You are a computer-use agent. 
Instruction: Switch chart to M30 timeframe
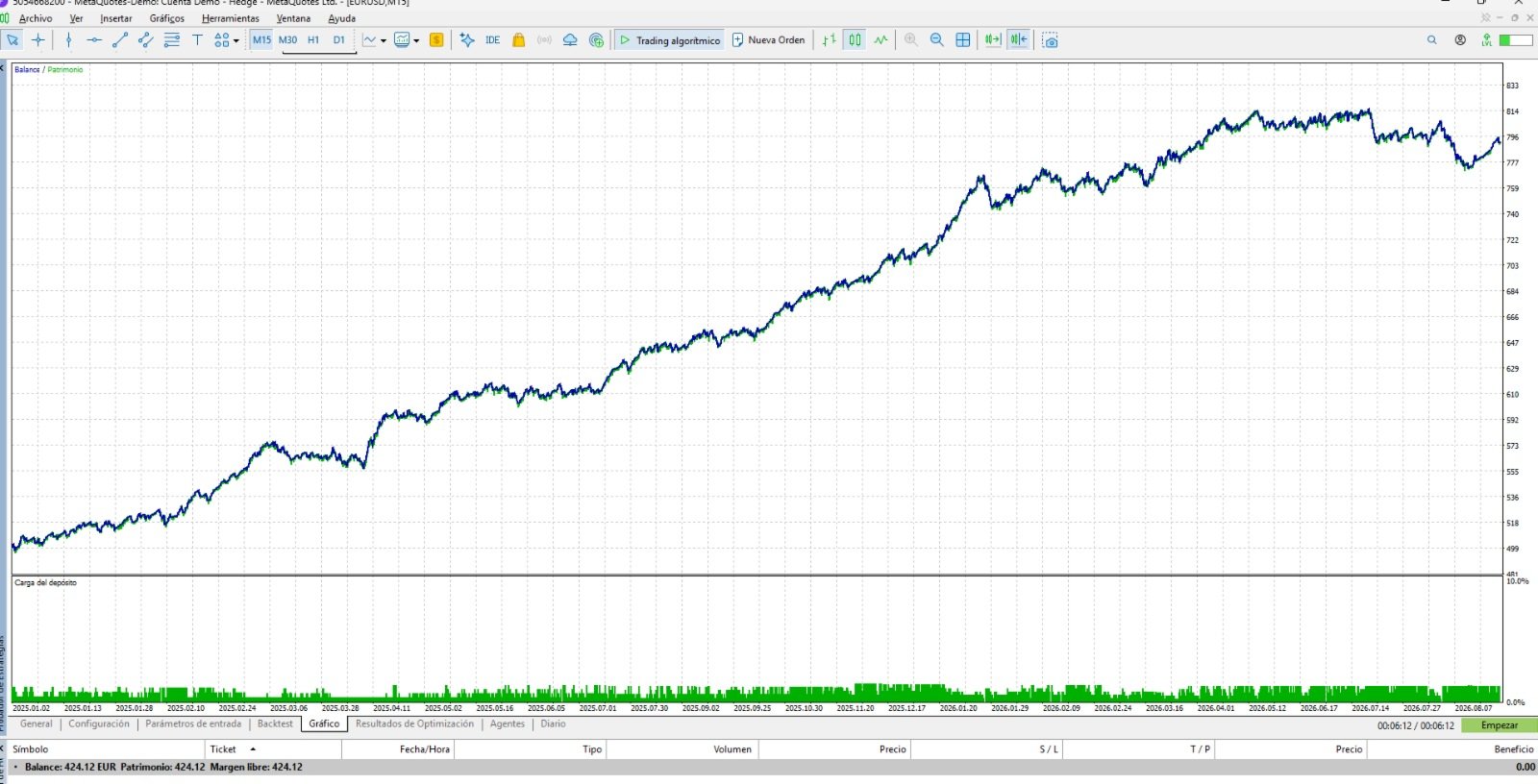coord(287,40)
